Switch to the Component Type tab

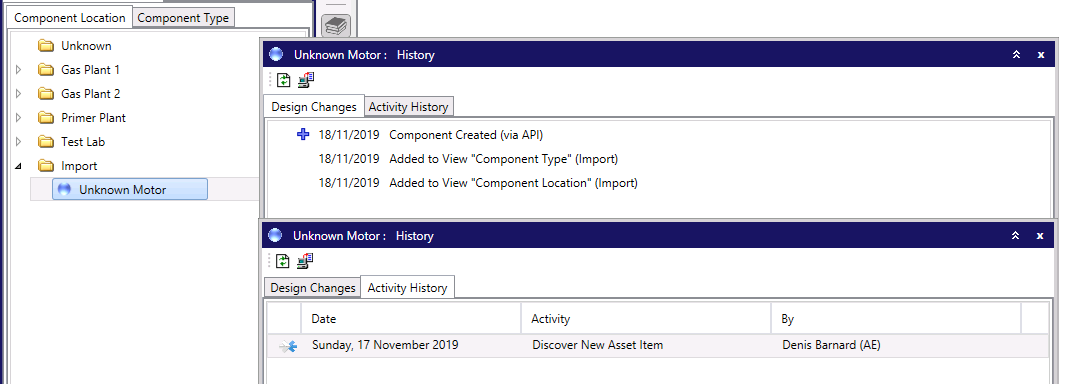pyautogui.click(x=183, y=18)
